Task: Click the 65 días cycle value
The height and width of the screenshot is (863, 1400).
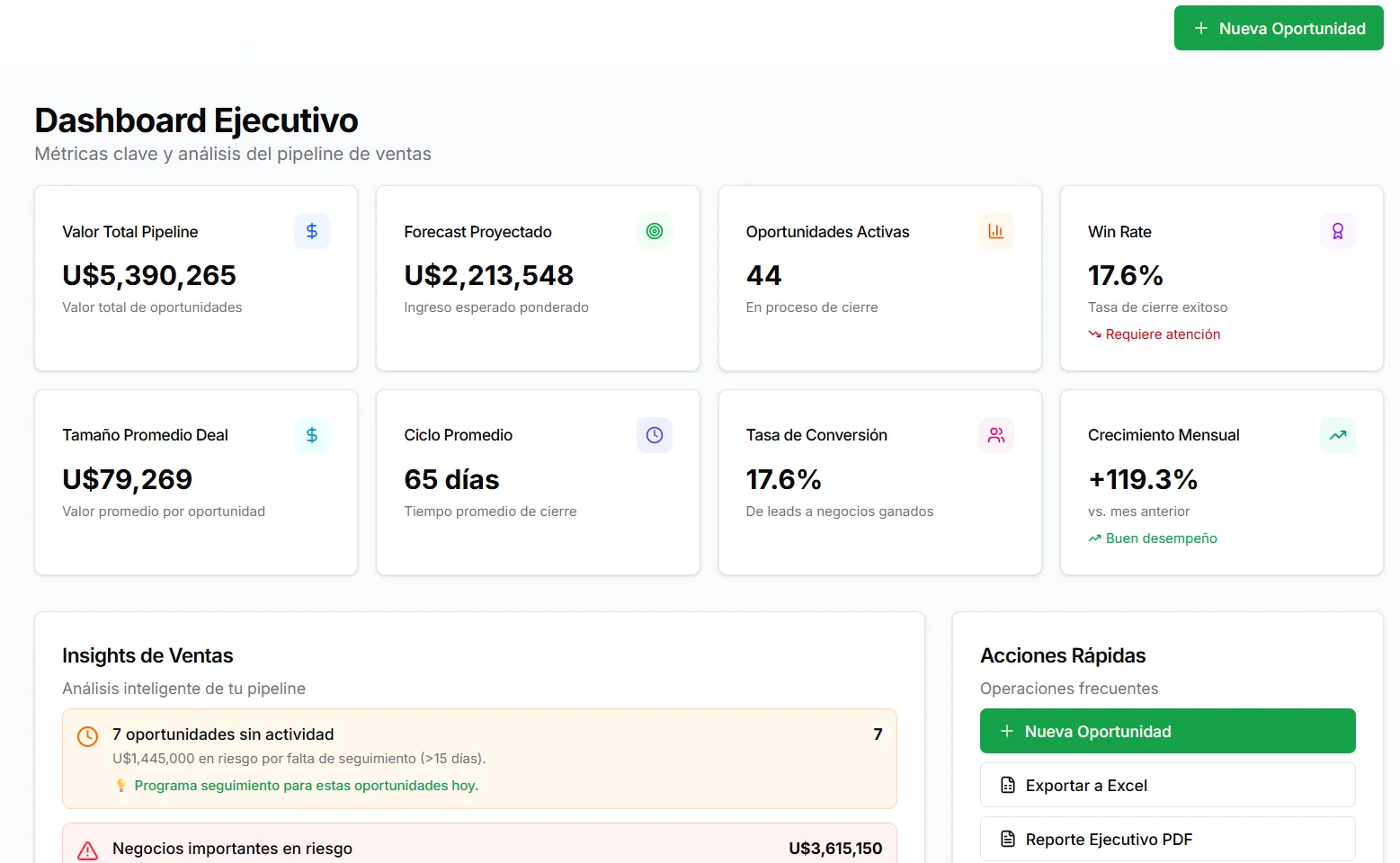Action: click(451, 479)
